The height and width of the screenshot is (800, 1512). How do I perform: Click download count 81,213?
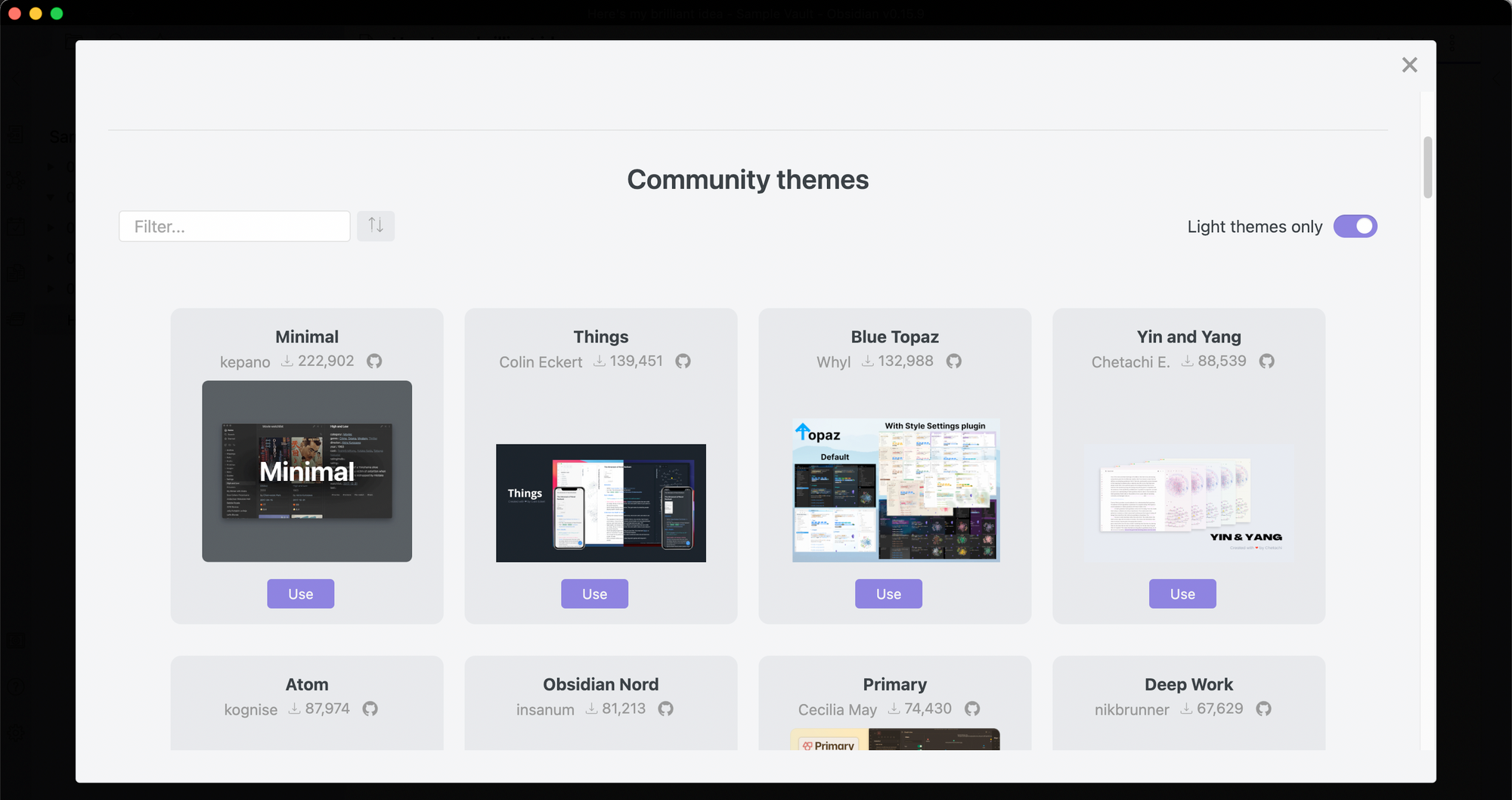(x=624, y=709)
